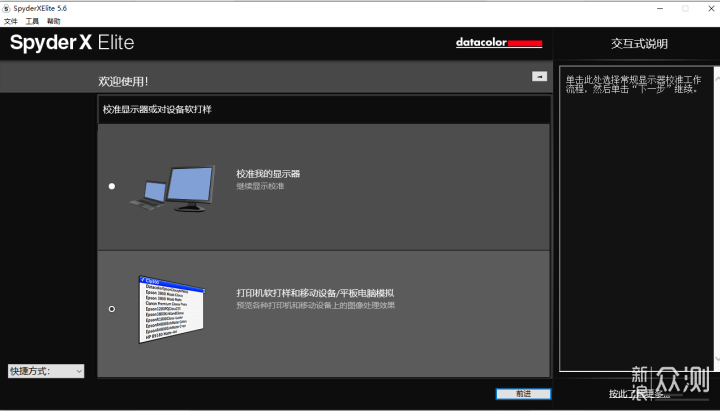Open the 帮助 menu
The height and width of the screenshot is (411, 720).
pyautogui.click(x=54, y=21)
